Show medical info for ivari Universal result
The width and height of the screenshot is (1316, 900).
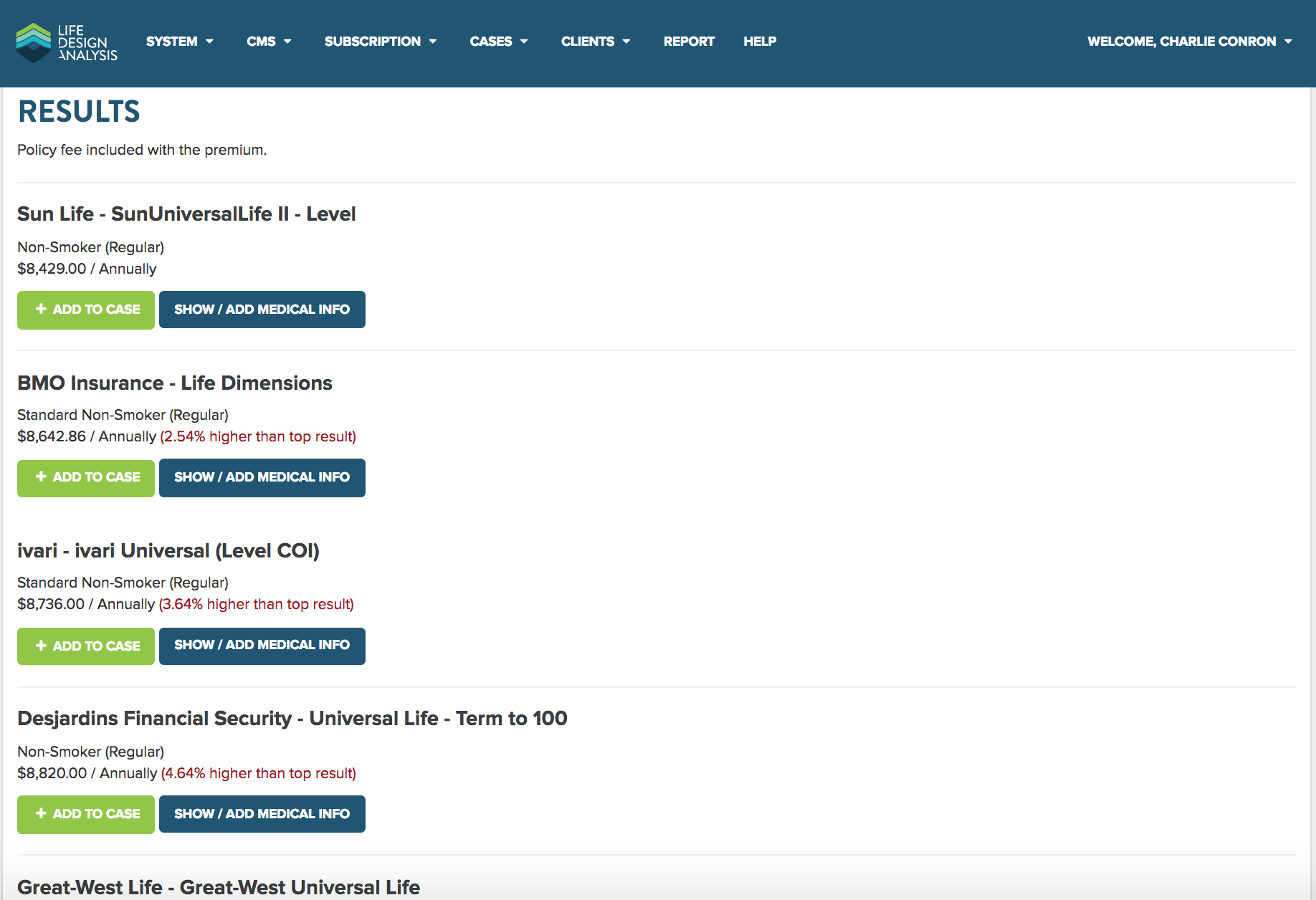click(x=262, y=646)
